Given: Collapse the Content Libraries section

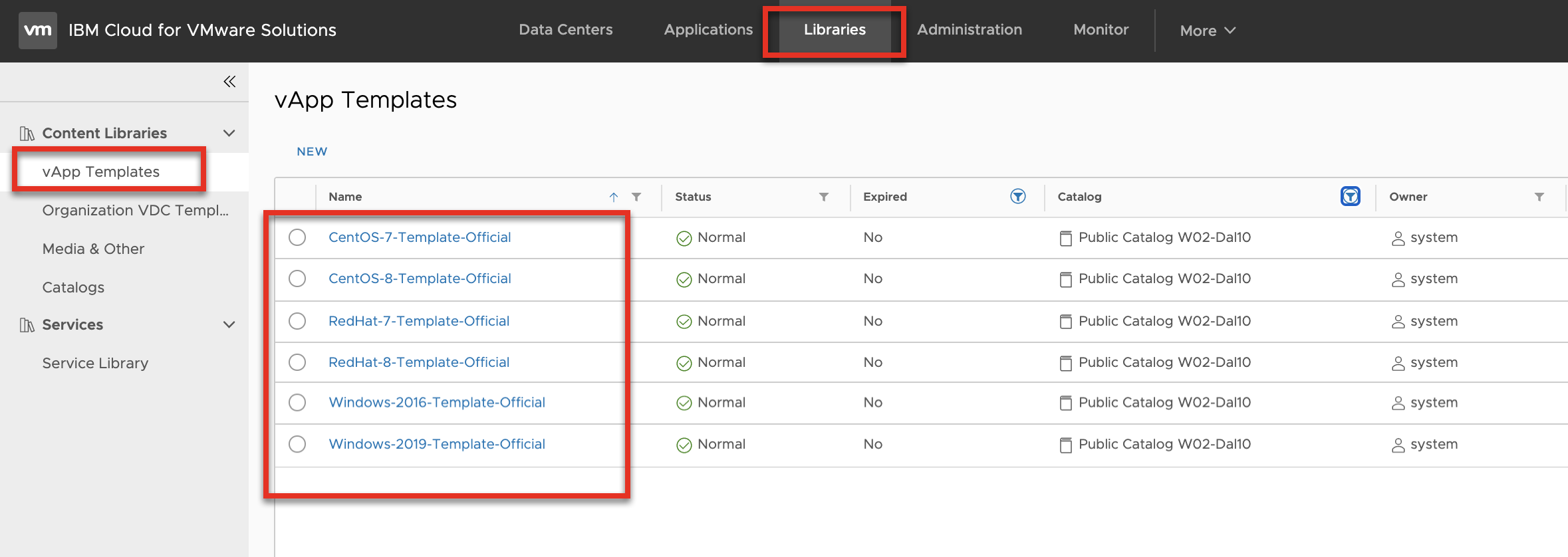Looking at the screenshot, I should (x=229, y=133).
